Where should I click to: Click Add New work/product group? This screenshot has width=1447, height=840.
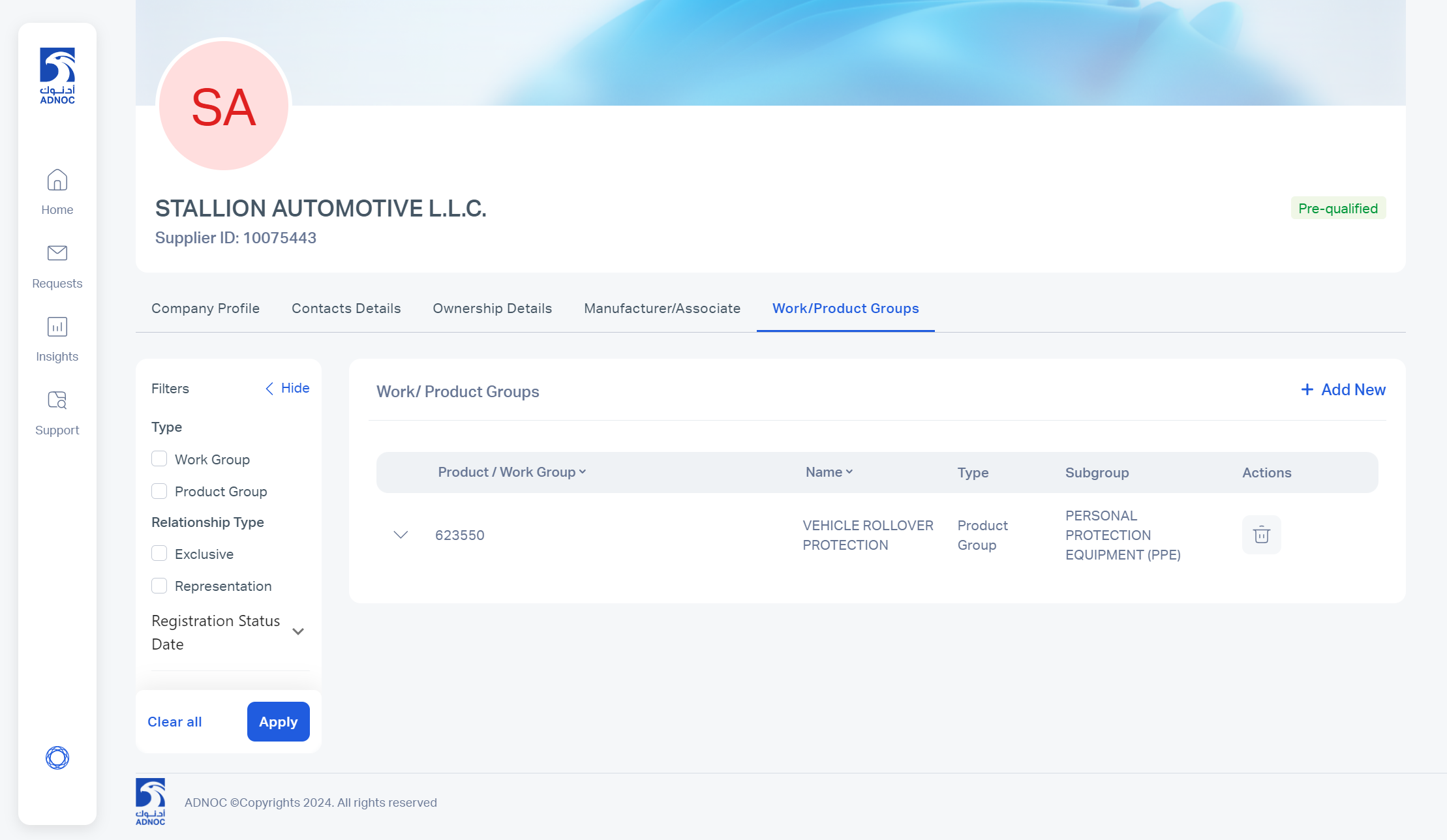coord(1343,389)
